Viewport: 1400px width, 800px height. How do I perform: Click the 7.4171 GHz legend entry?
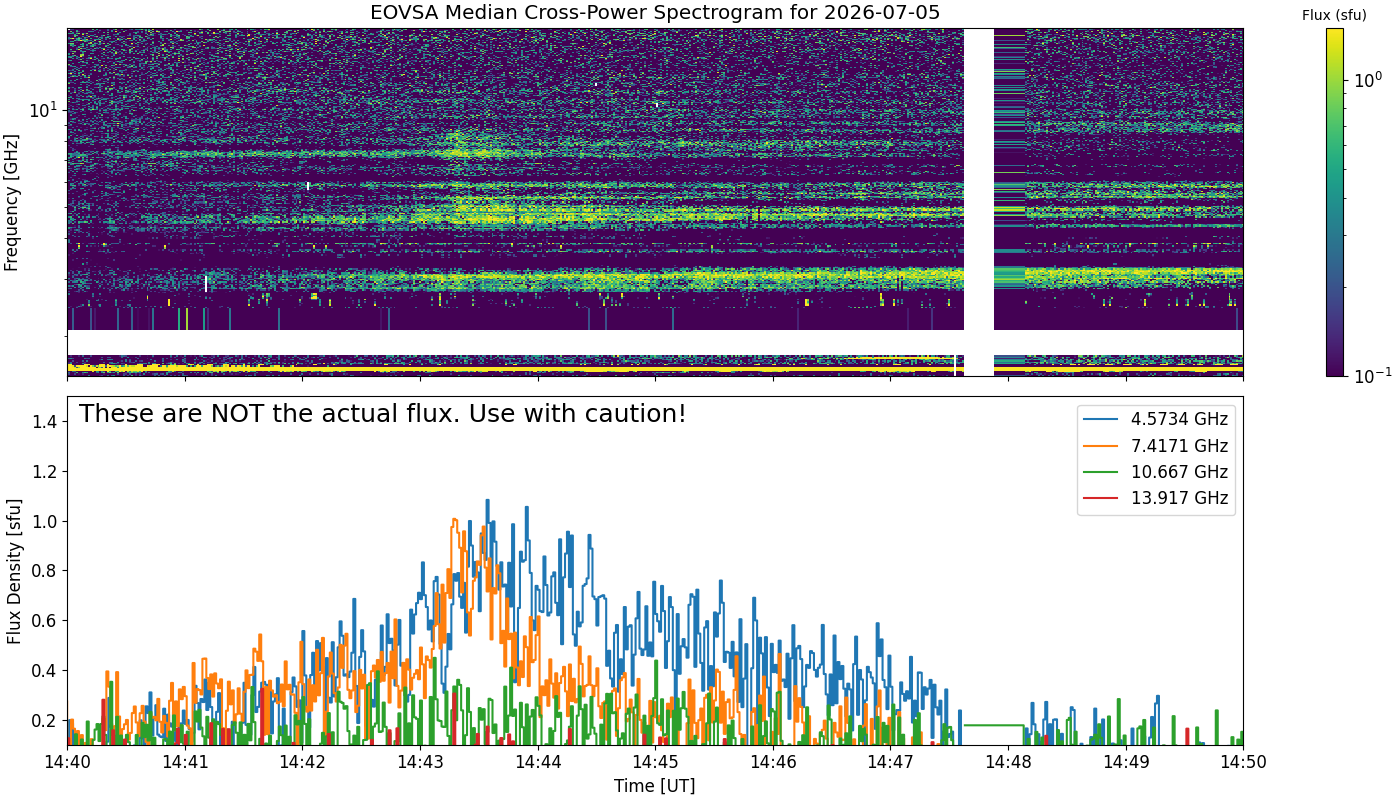pos(1156,446)
